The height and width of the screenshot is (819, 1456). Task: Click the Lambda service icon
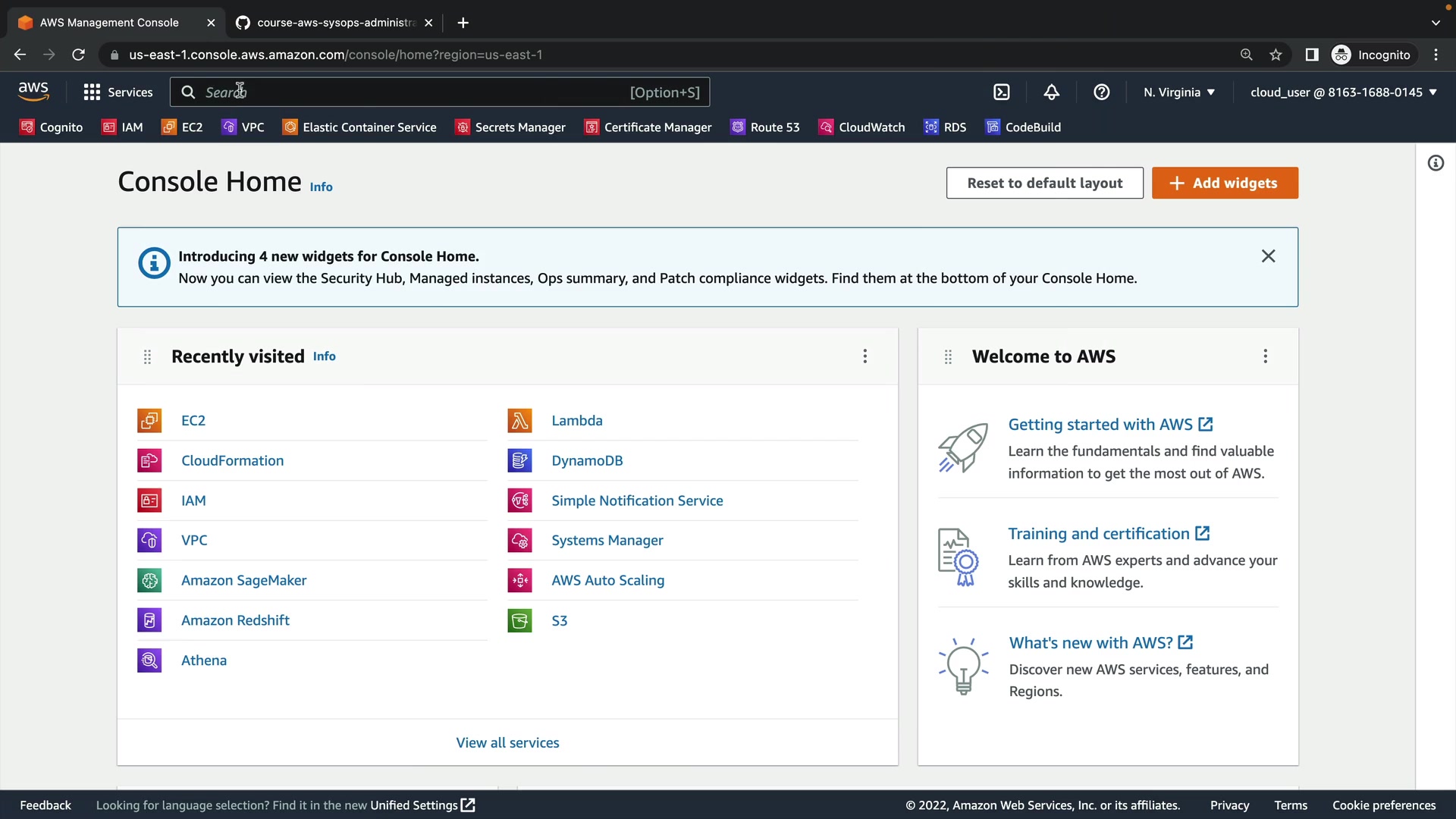(519, 421)
